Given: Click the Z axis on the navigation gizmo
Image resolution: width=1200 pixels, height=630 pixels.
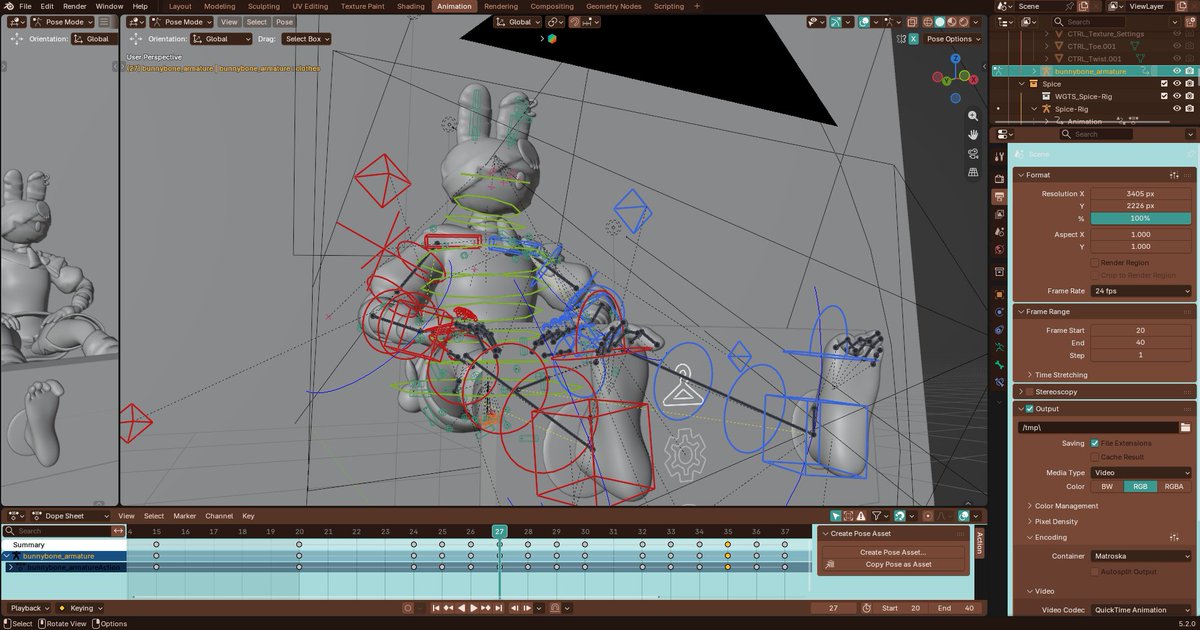Looking at the screenshot, I should 956,59.
